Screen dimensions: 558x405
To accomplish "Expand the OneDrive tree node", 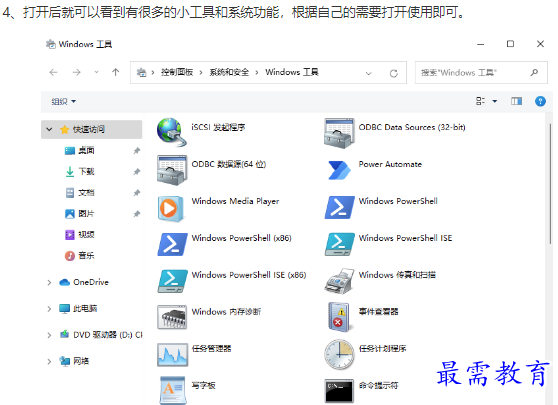I will [49, 283].
